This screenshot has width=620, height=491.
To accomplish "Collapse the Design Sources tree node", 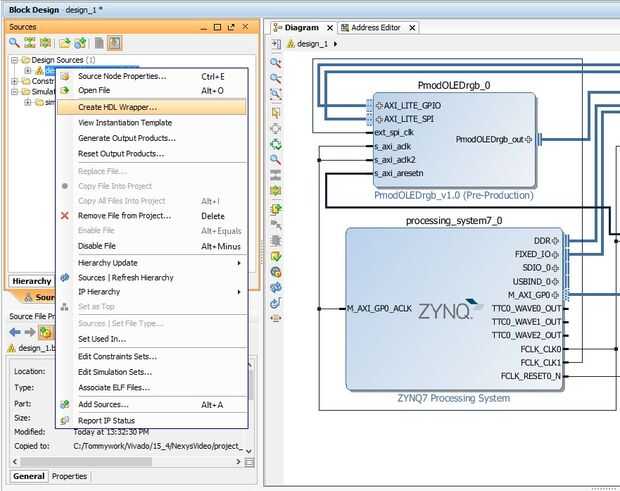I will point(15,60).
